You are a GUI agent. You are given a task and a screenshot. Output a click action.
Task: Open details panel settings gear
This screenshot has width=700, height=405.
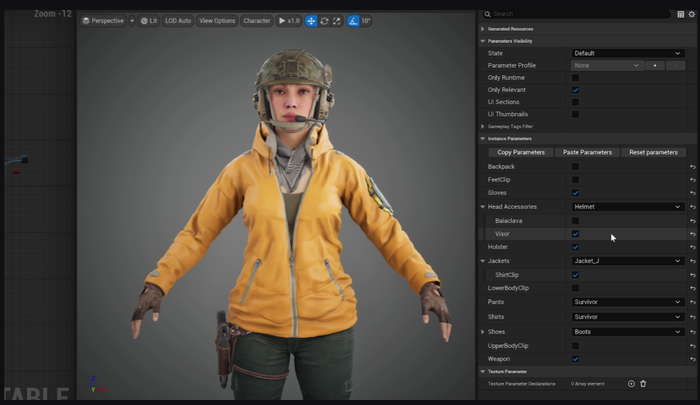point(693,14)
